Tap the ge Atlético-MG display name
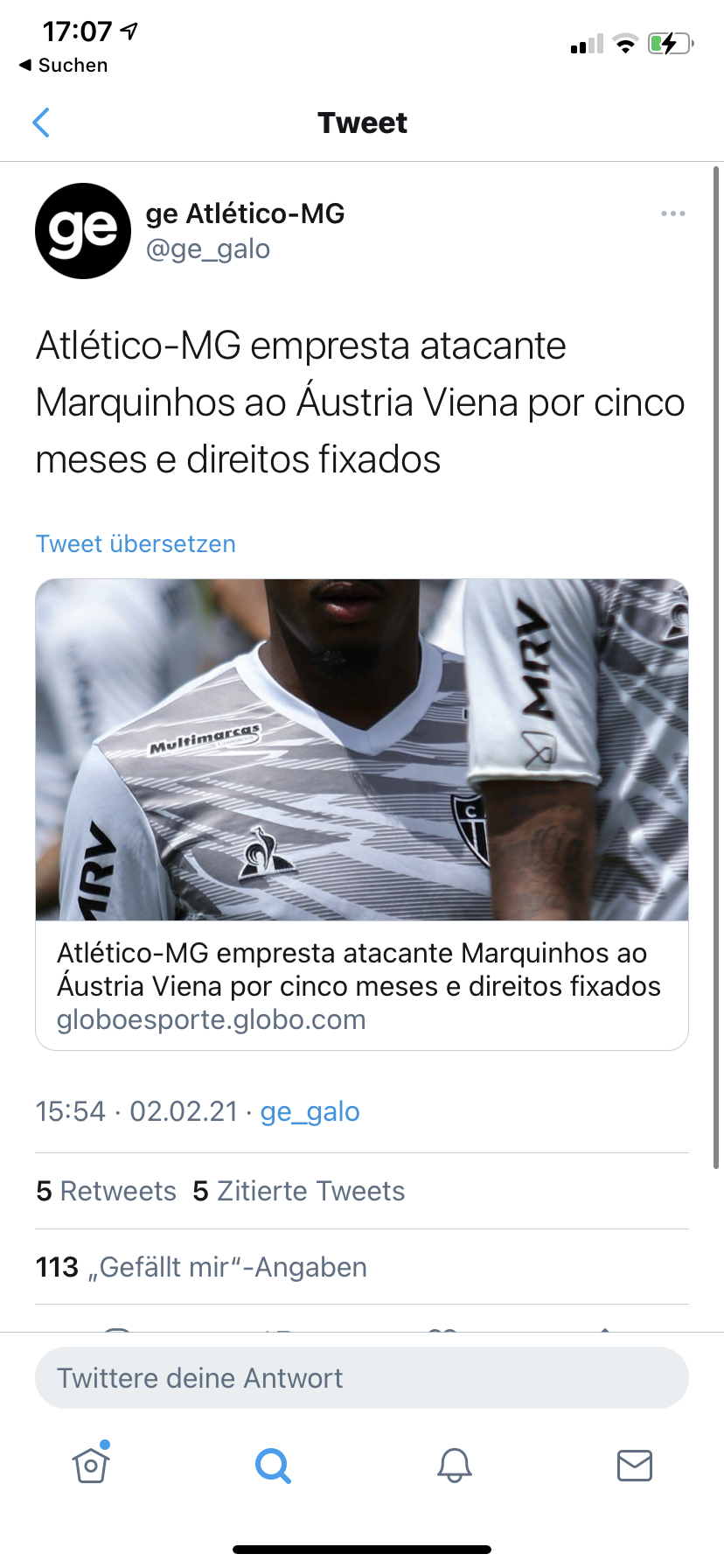 pyautogui.click(x=245, y=213)
